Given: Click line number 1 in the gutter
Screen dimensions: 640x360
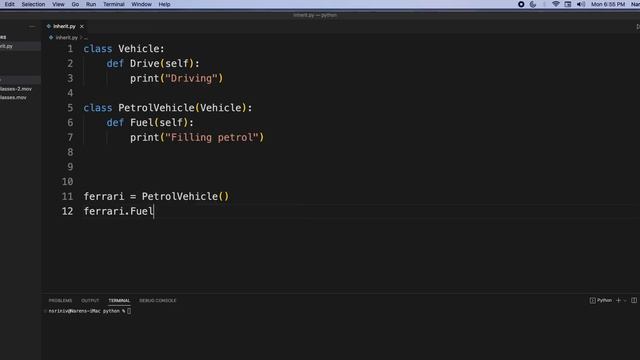Looking at the screenshot, I should pyautogui.click(x=70, y=49).
